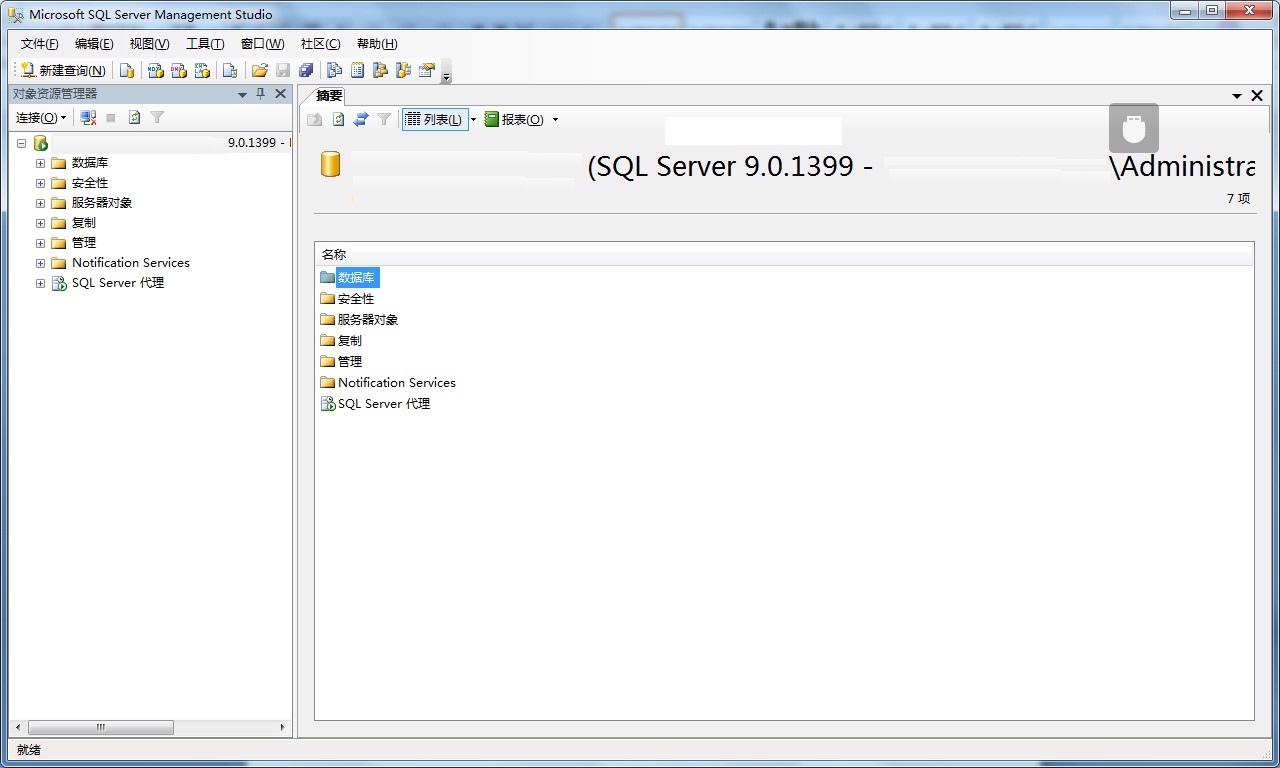Expand the 数据库 node in Object Explorer
This screenshot has height=768, width=1280.
point(40,163)
